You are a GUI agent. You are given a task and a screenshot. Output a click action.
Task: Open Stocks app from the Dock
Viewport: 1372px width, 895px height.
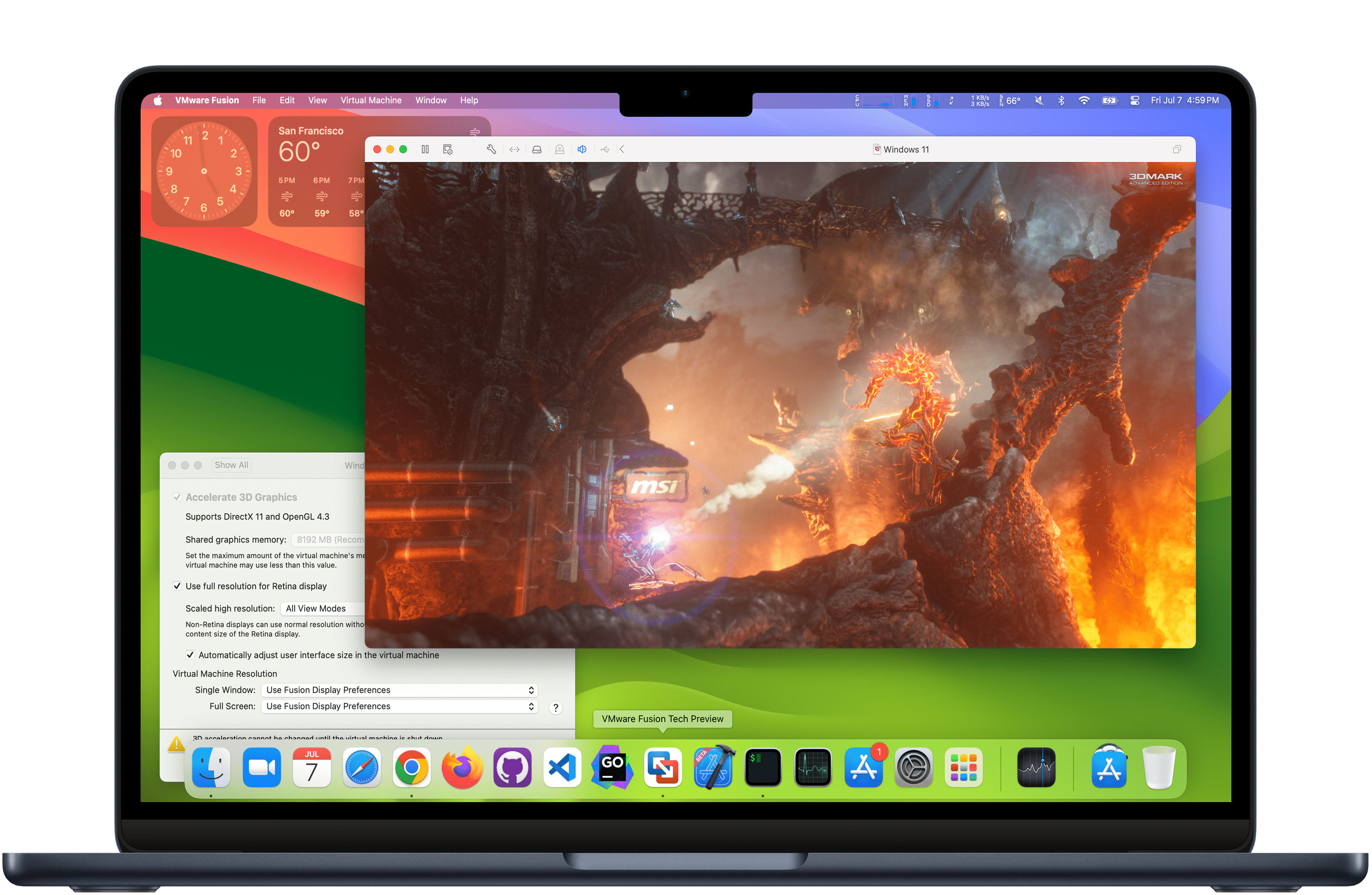pyautogui.click(x=1037, y=768)
